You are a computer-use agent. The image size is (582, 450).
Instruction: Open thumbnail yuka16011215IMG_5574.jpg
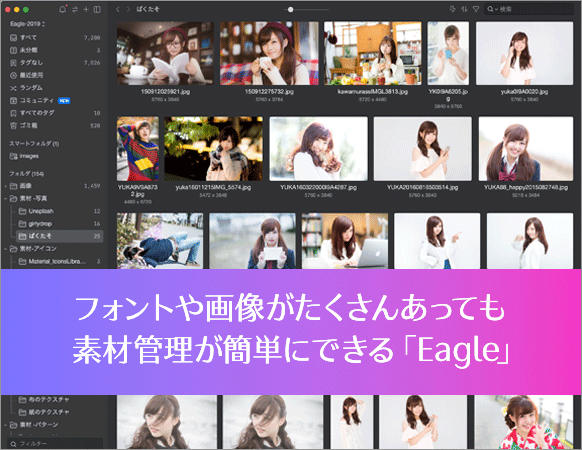tap(213, 149)
